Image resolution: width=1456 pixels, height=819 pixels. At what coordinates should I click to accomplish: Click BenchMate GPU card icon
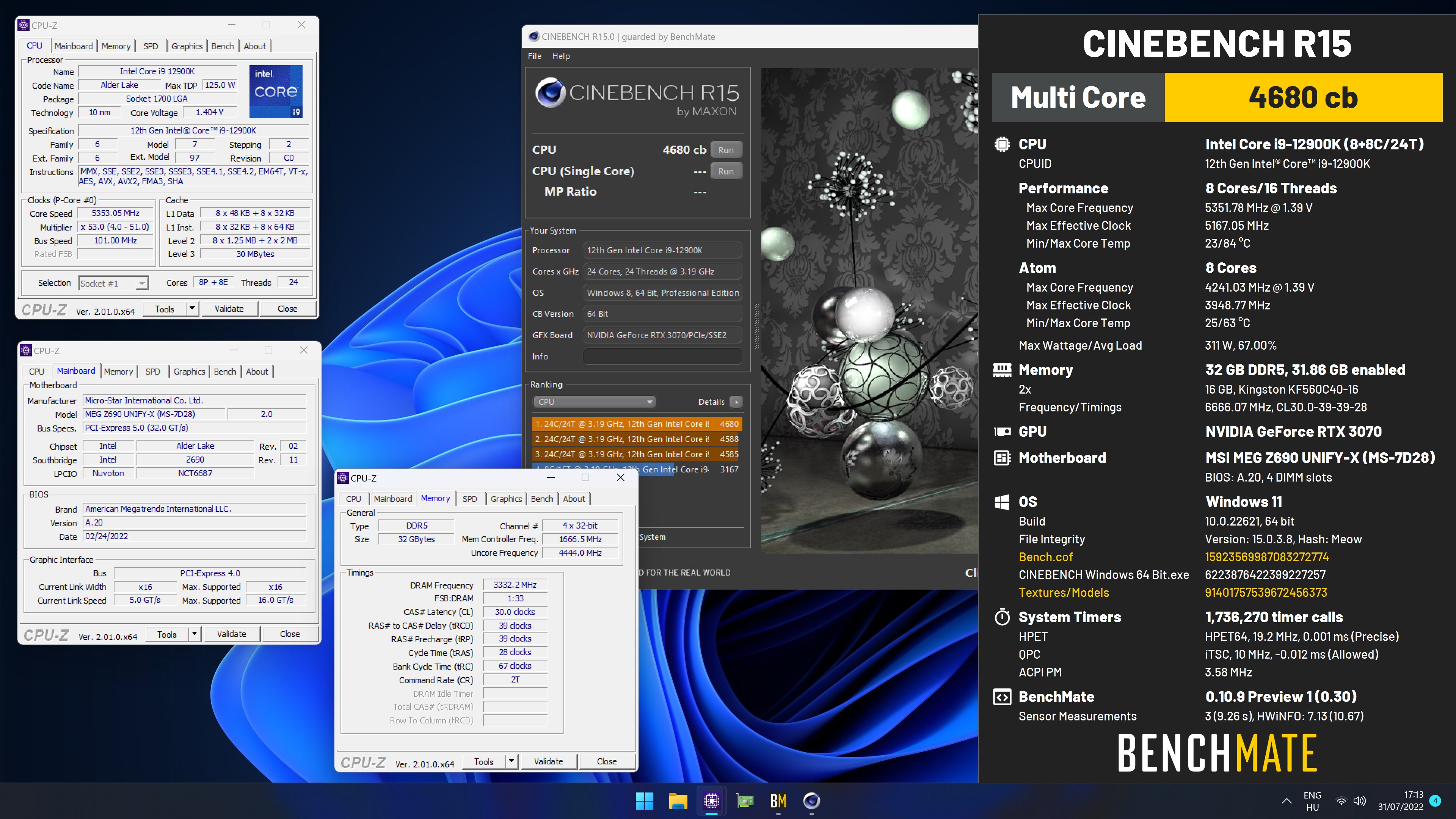point(1001,432)
